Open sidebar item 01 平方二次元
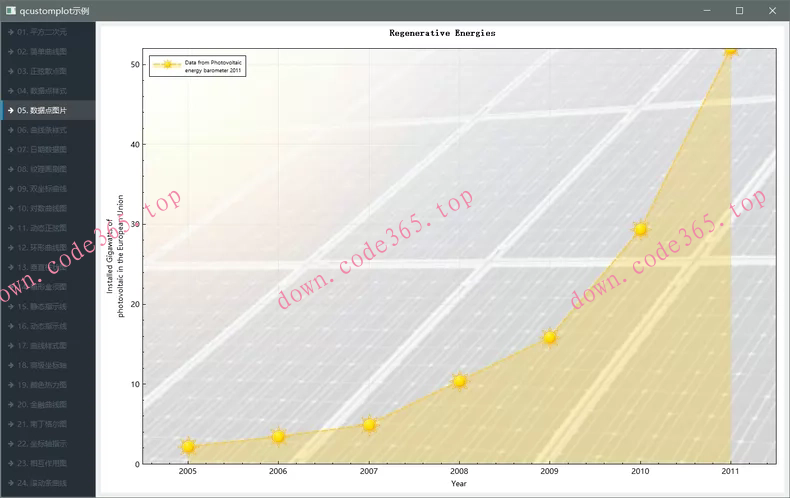Image resolution: width=790 pixels, height=498 pixels. 48,32
